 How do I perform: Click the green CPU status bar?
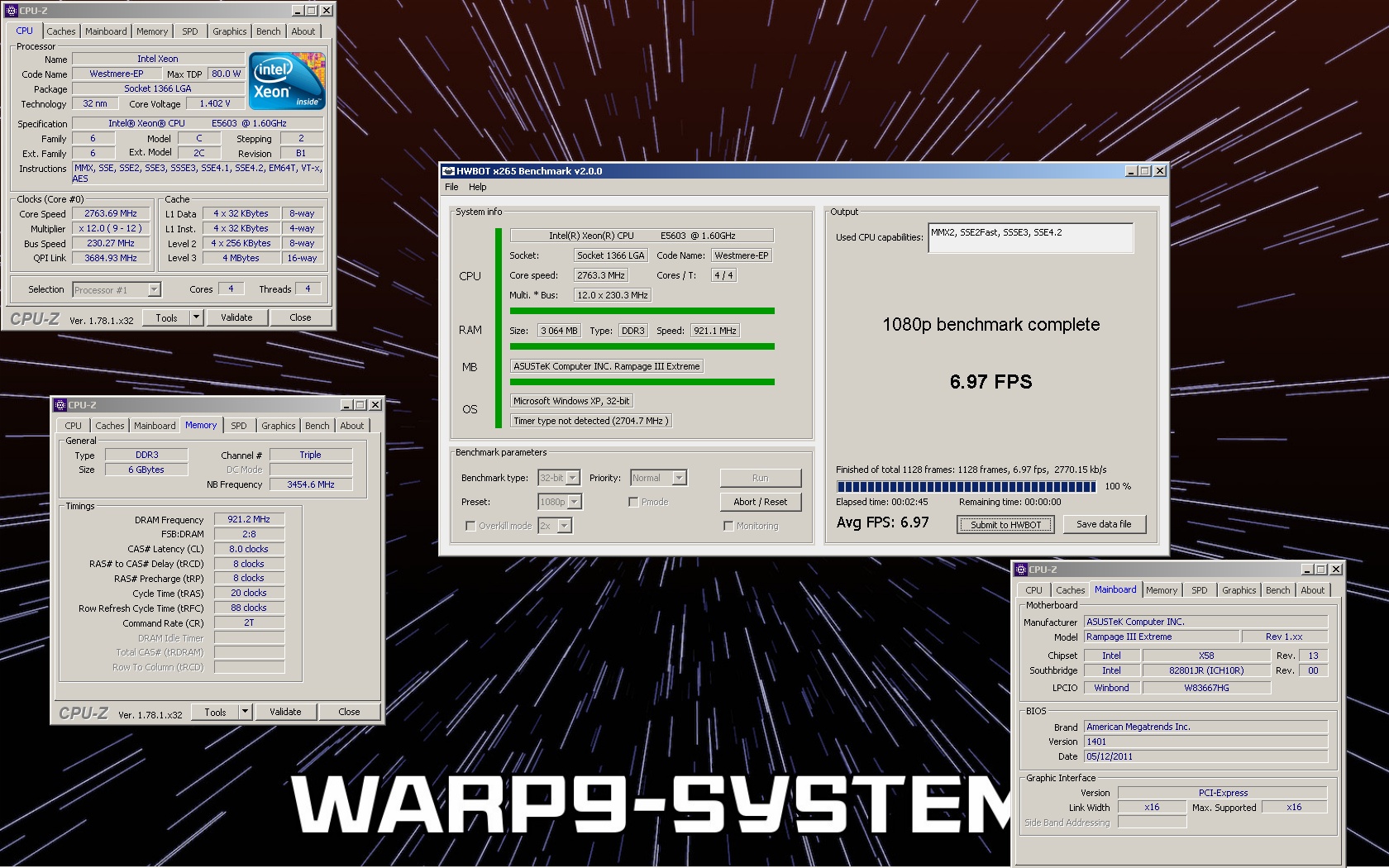pyautogui.click(x=642, y=311)
